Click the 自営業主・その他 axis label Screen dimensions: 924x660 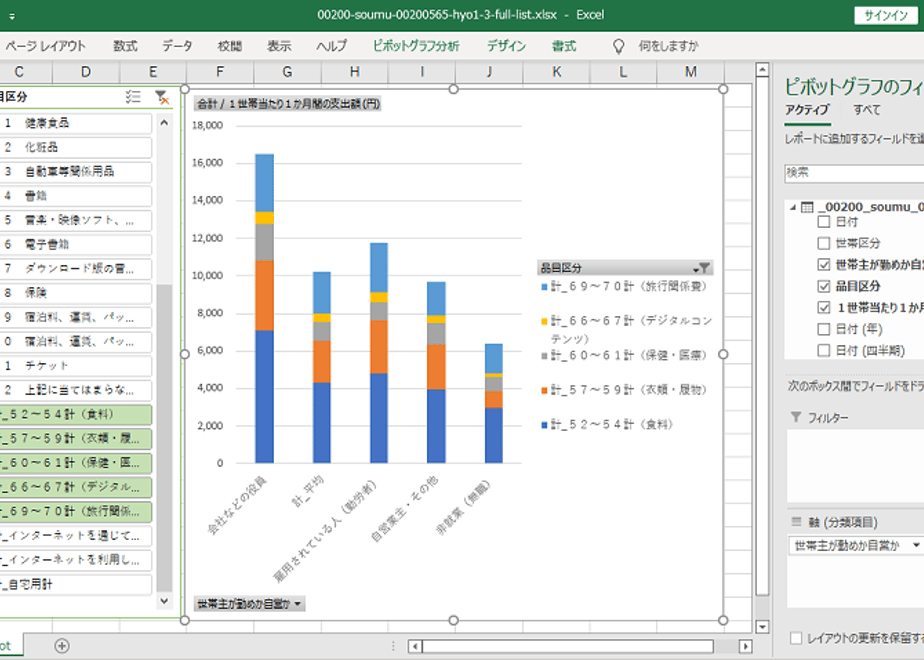point(404,509)
